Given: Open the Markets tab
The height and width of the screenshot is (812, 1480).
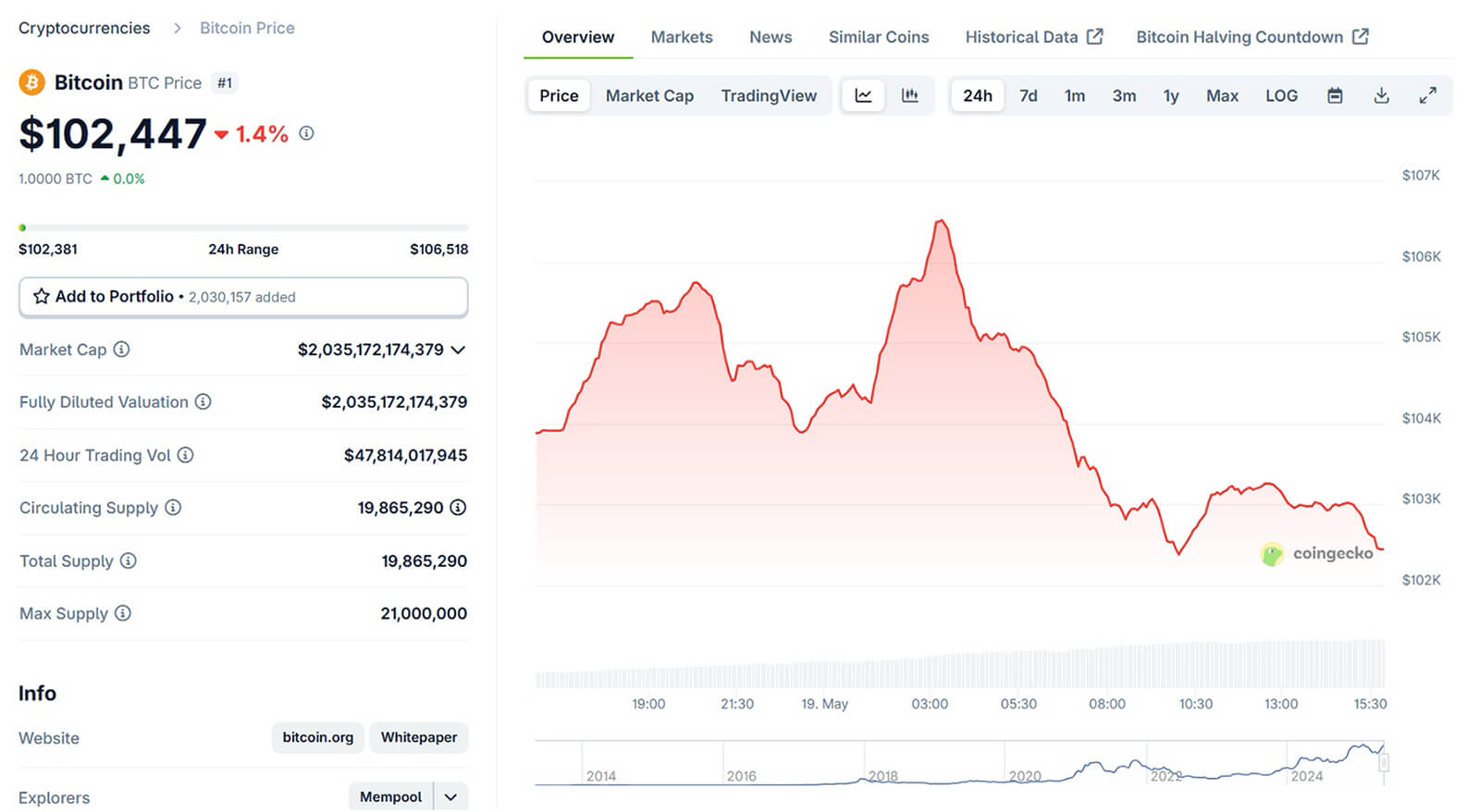Looking at the screenshot, I should point(682,37).
